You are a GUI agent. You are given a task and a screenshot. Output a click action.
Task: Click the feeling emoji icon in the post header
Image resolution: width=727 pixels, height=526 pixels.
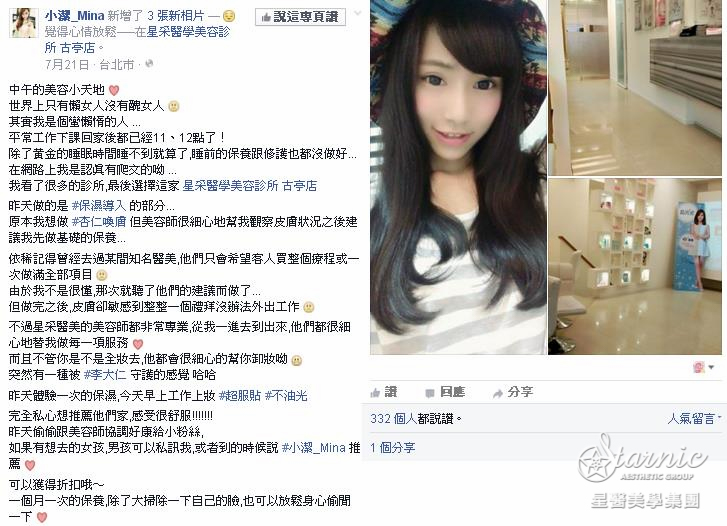click(229, 17)
